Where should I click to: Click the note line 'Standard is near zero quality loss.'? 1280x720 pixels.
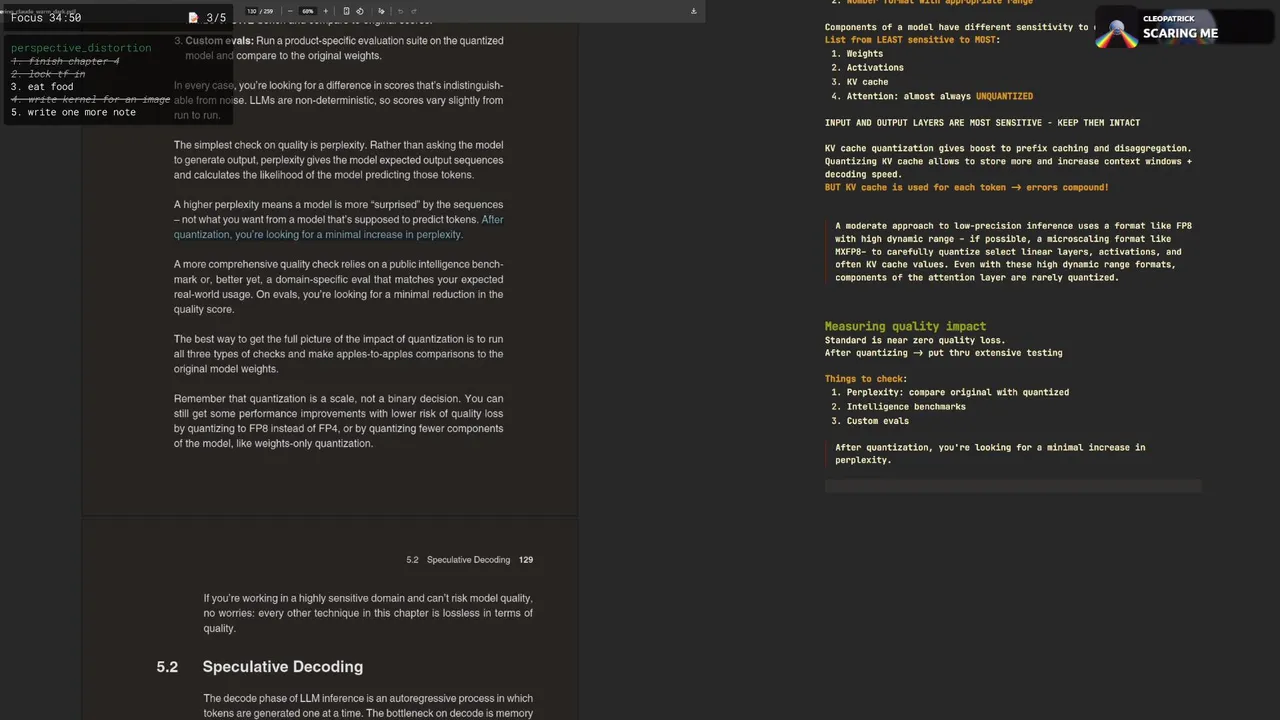tap(915, 340)
